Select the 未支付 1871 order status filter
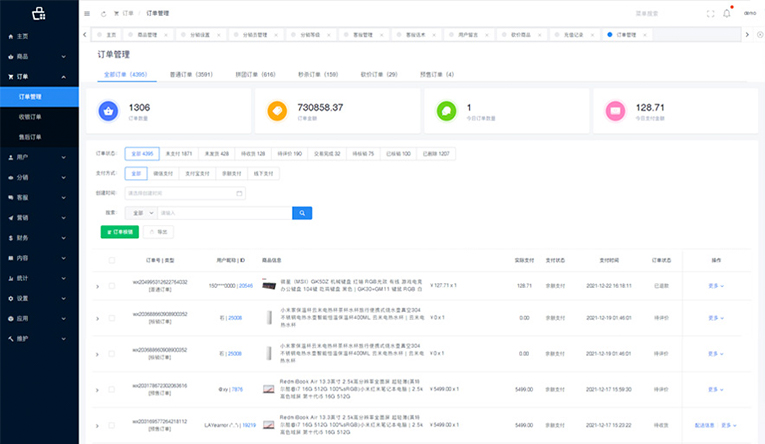Image resolution: width=765 pixels, height=444 pixels. coord(179,154)
